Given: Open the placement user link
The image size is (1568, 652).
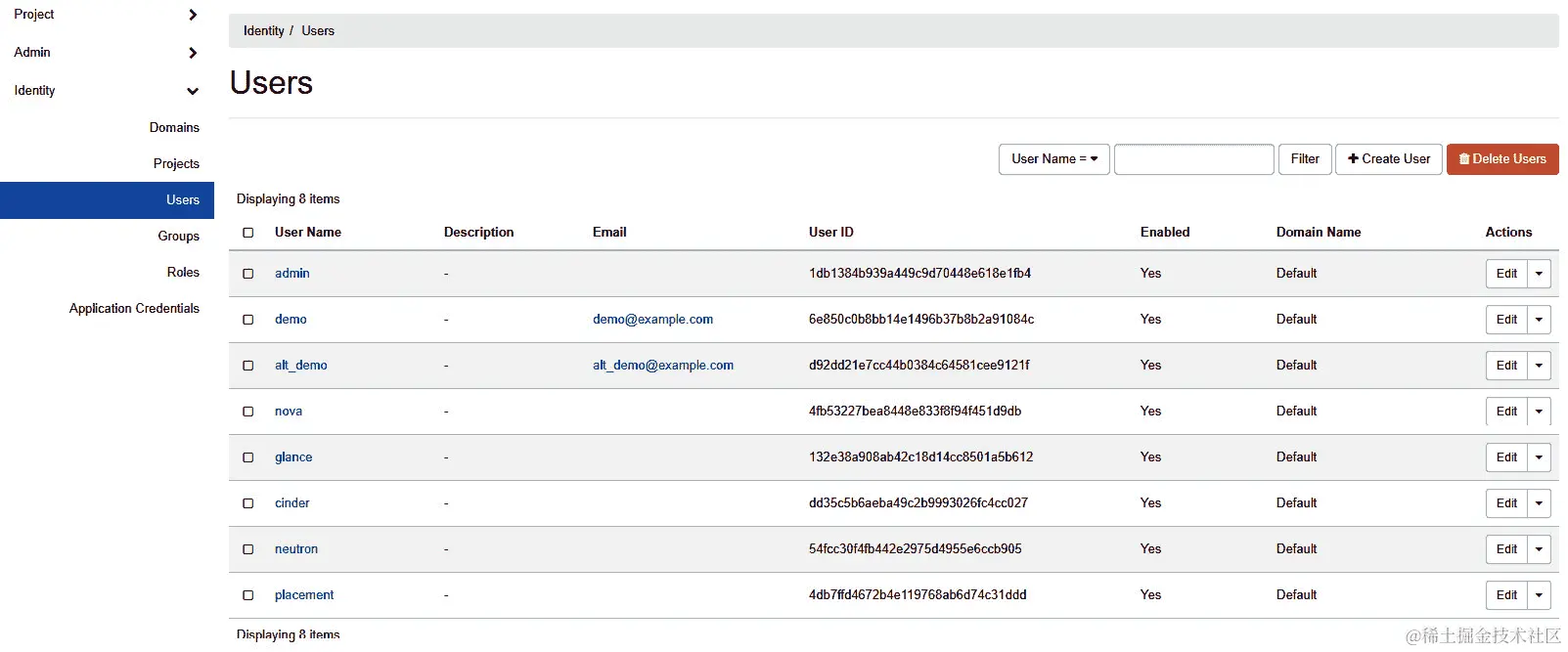Looking at the screenshot, I should 304,595.
